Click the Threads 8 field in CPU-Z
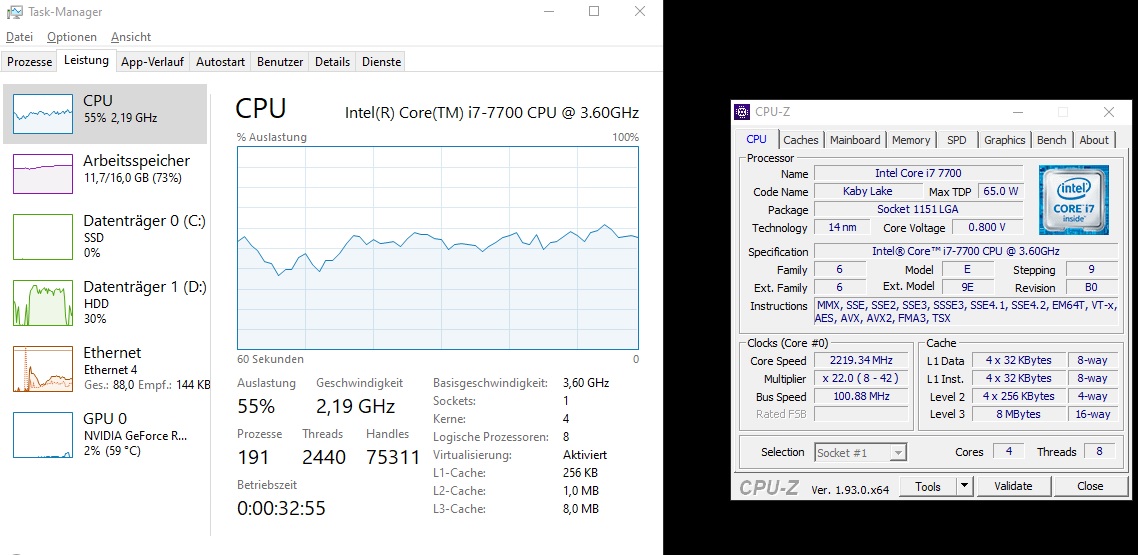This screenshot has height=555, width=1138. (1099, 451)
